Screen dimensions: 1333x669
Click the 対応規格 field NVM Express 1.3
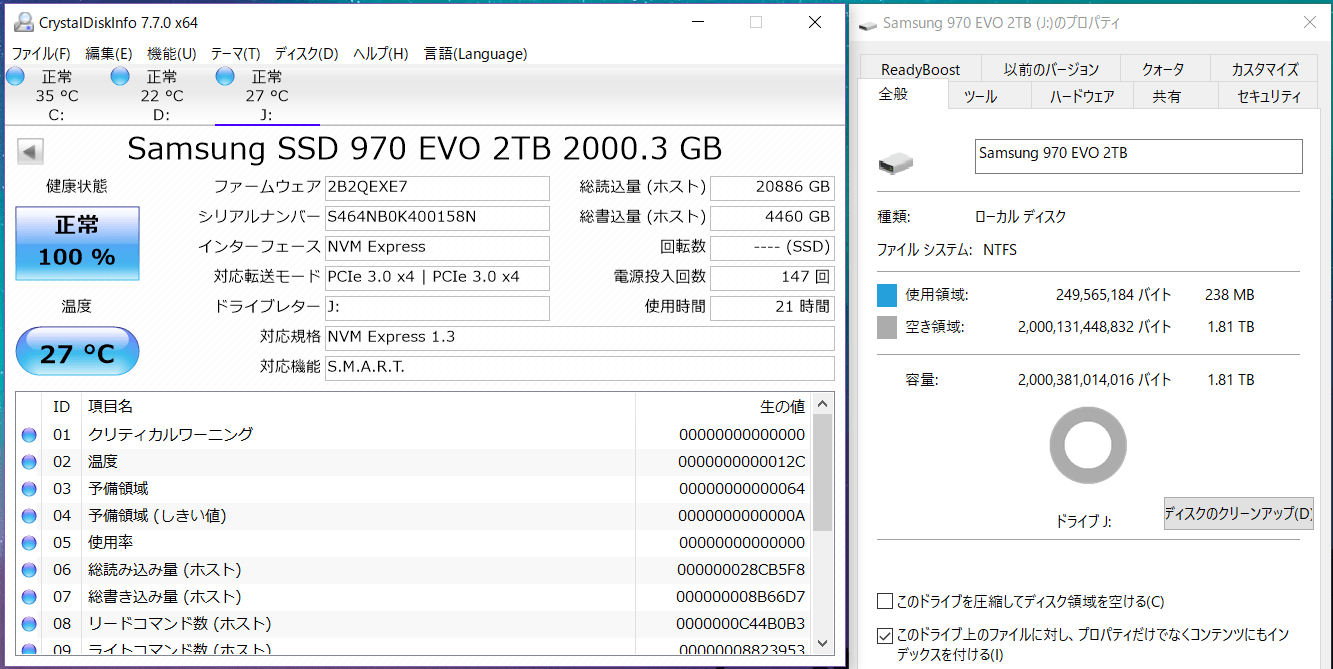coord(580,338)
